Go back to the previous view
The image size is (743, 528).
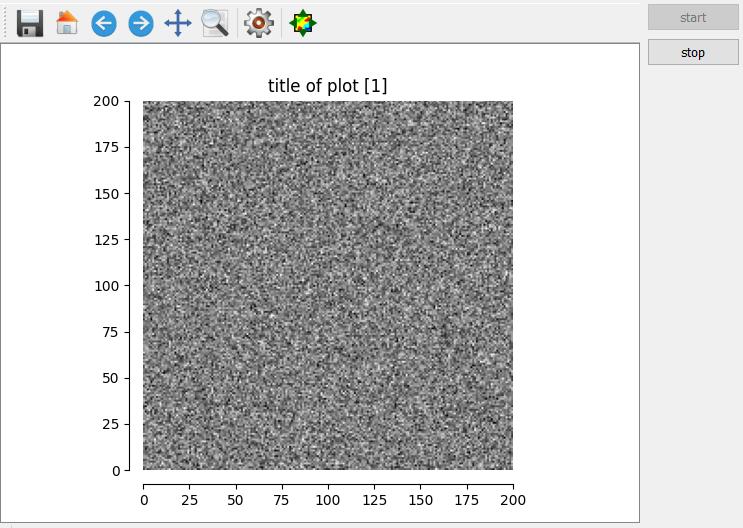pyautogui.click(x=104, y=23)
